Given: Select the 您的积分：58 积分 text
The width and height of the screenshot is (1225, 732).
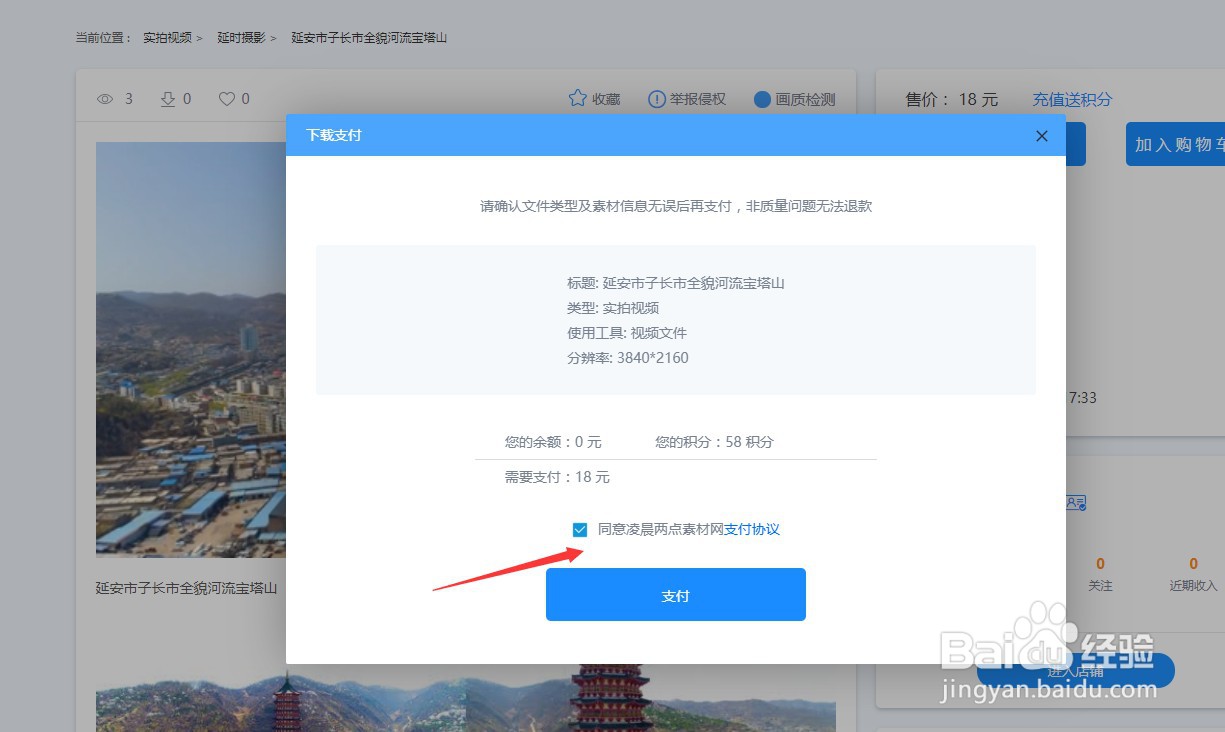Looking at the screenshot, I should click(x=714, y=442).
